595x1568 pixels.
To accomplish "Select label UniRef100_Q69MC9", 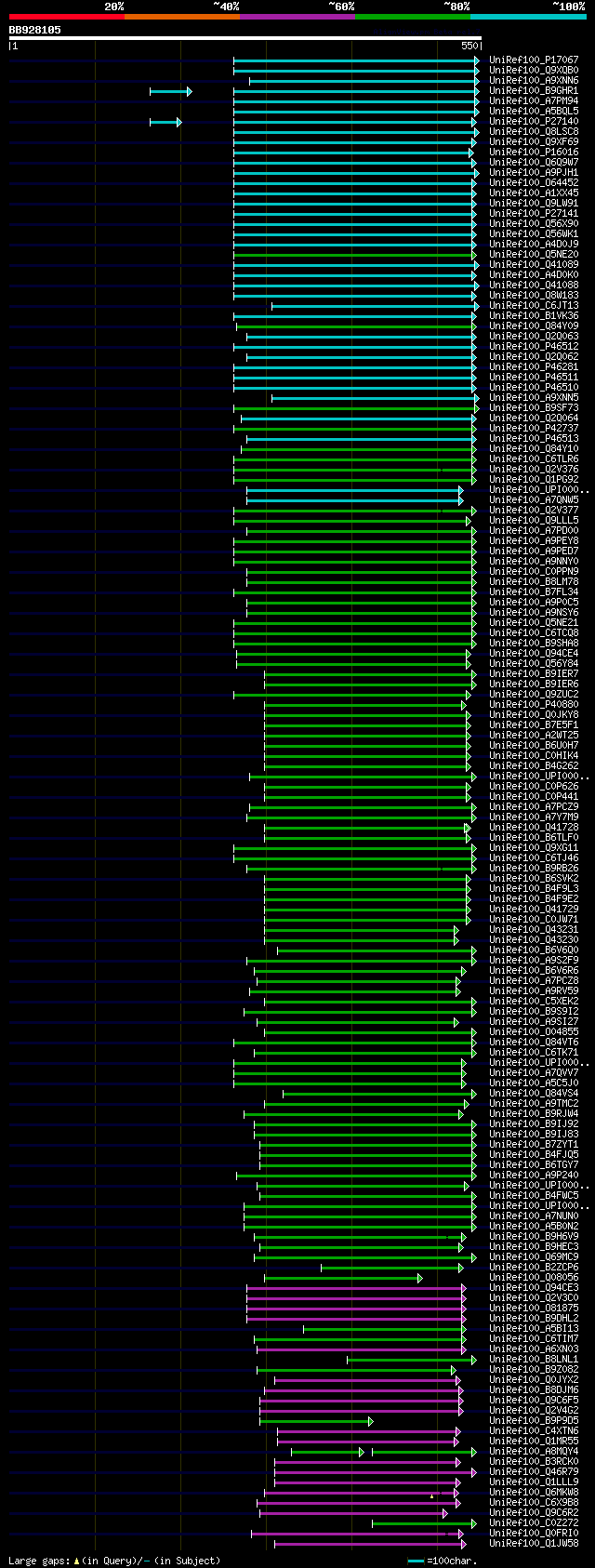I will pyautogui.click(x=534, y=1257).
